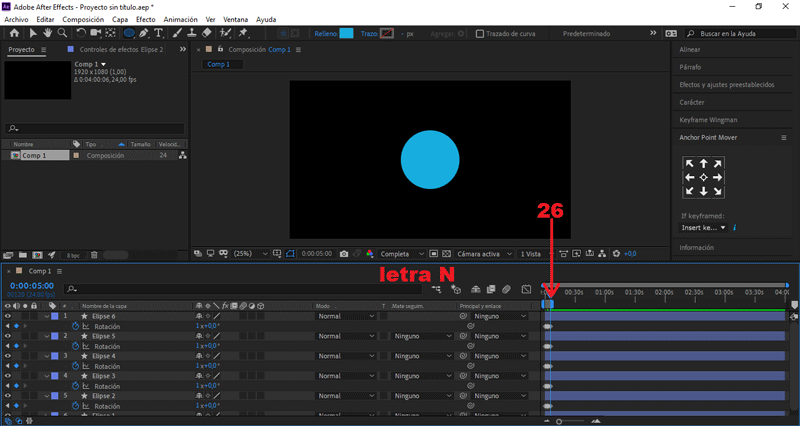Open the Cámara activa view dropdown
This screenshot has height=426, width=800.
(x=483, y=254)
